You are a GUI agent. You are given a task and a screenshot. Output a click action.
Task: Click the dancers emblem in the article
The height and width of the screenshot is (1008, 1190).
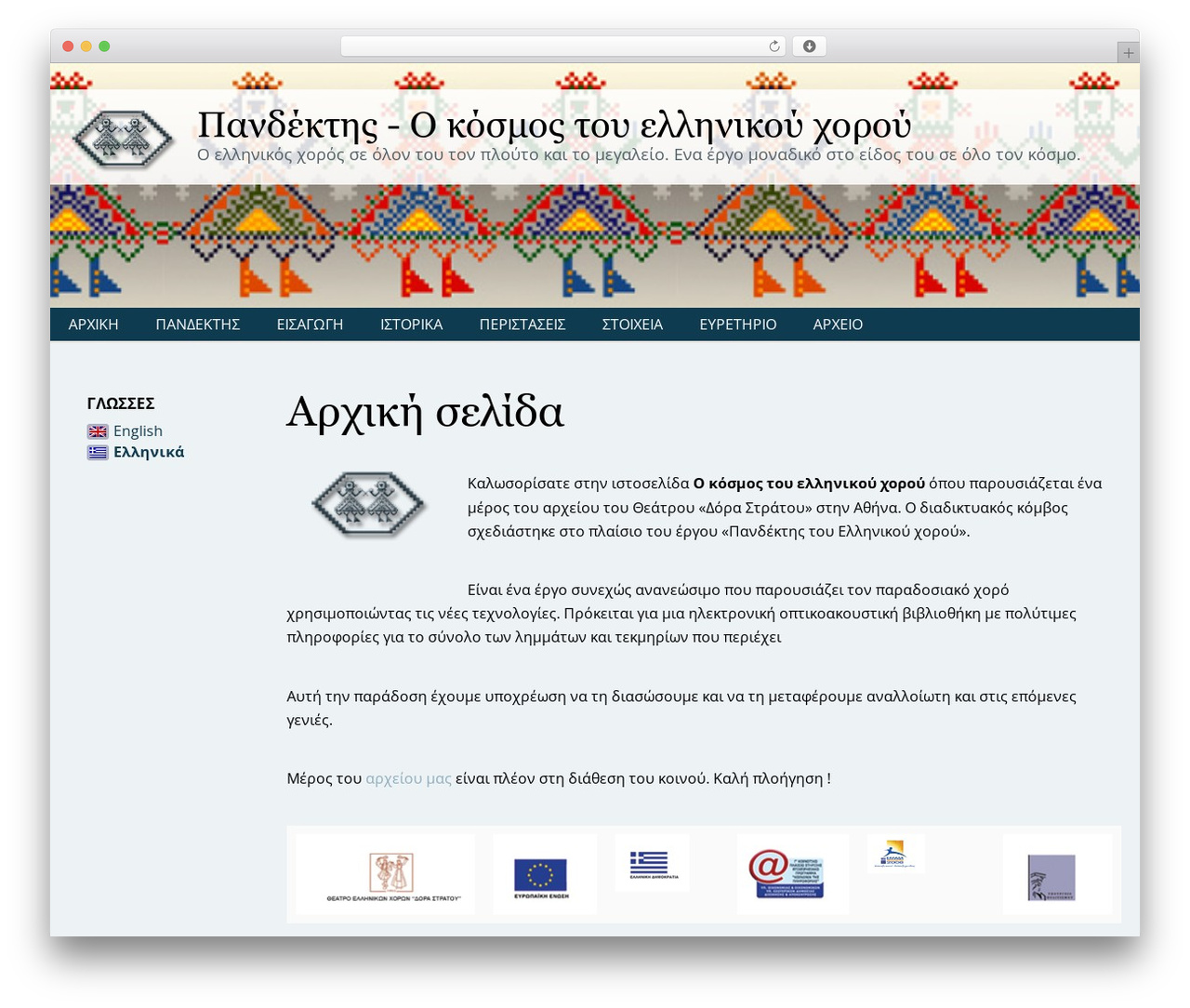[368, 504]
